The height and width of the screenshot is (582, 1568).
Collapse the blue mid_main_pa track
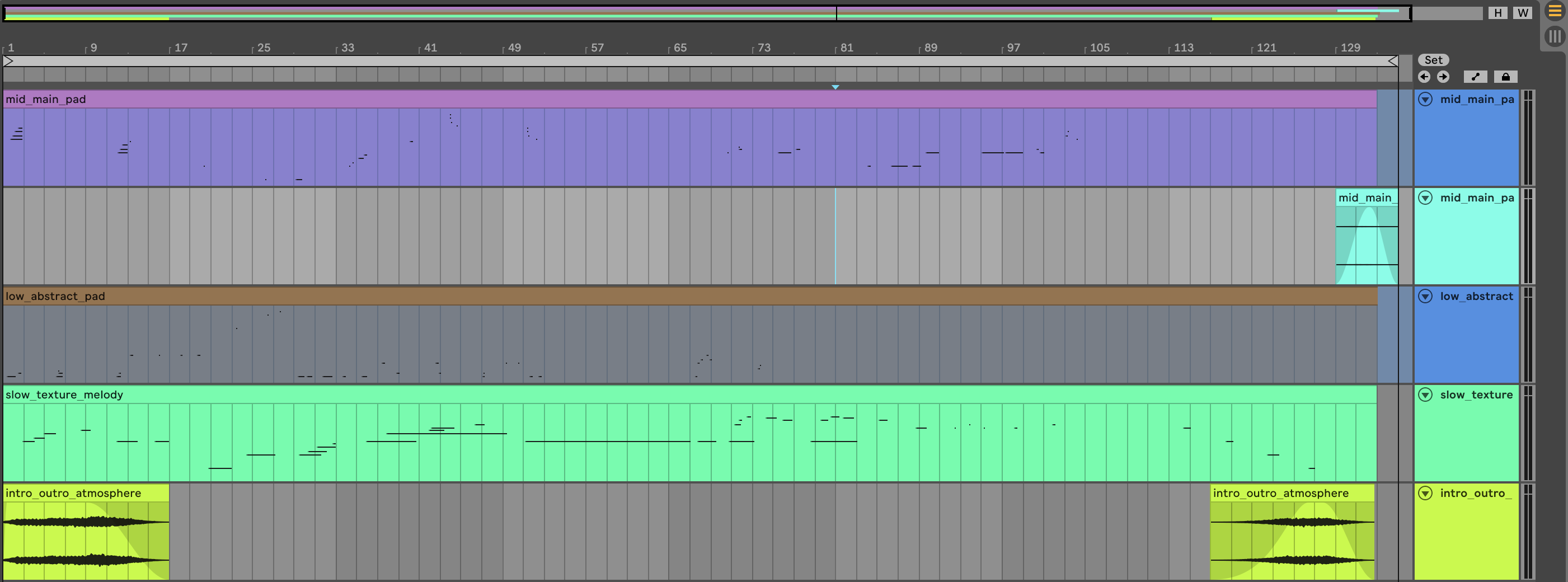[1425, 99]
